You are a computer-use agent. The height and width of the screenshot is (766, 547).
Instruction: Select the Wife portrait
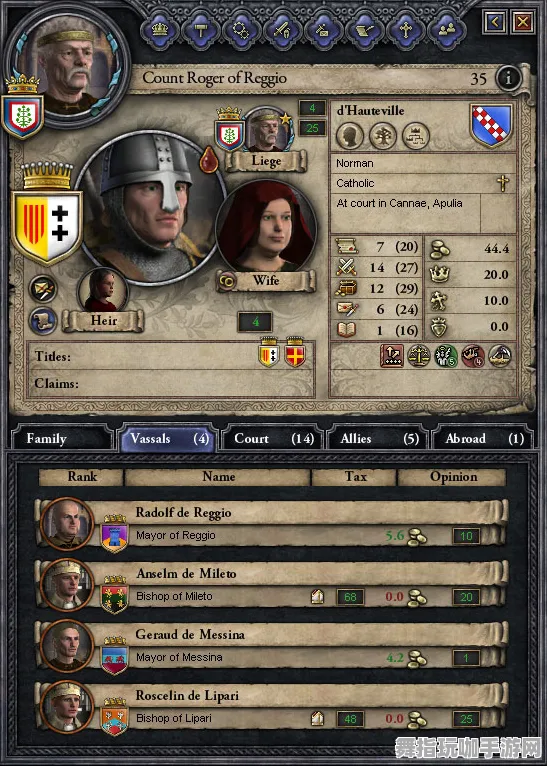click(266, 228)
